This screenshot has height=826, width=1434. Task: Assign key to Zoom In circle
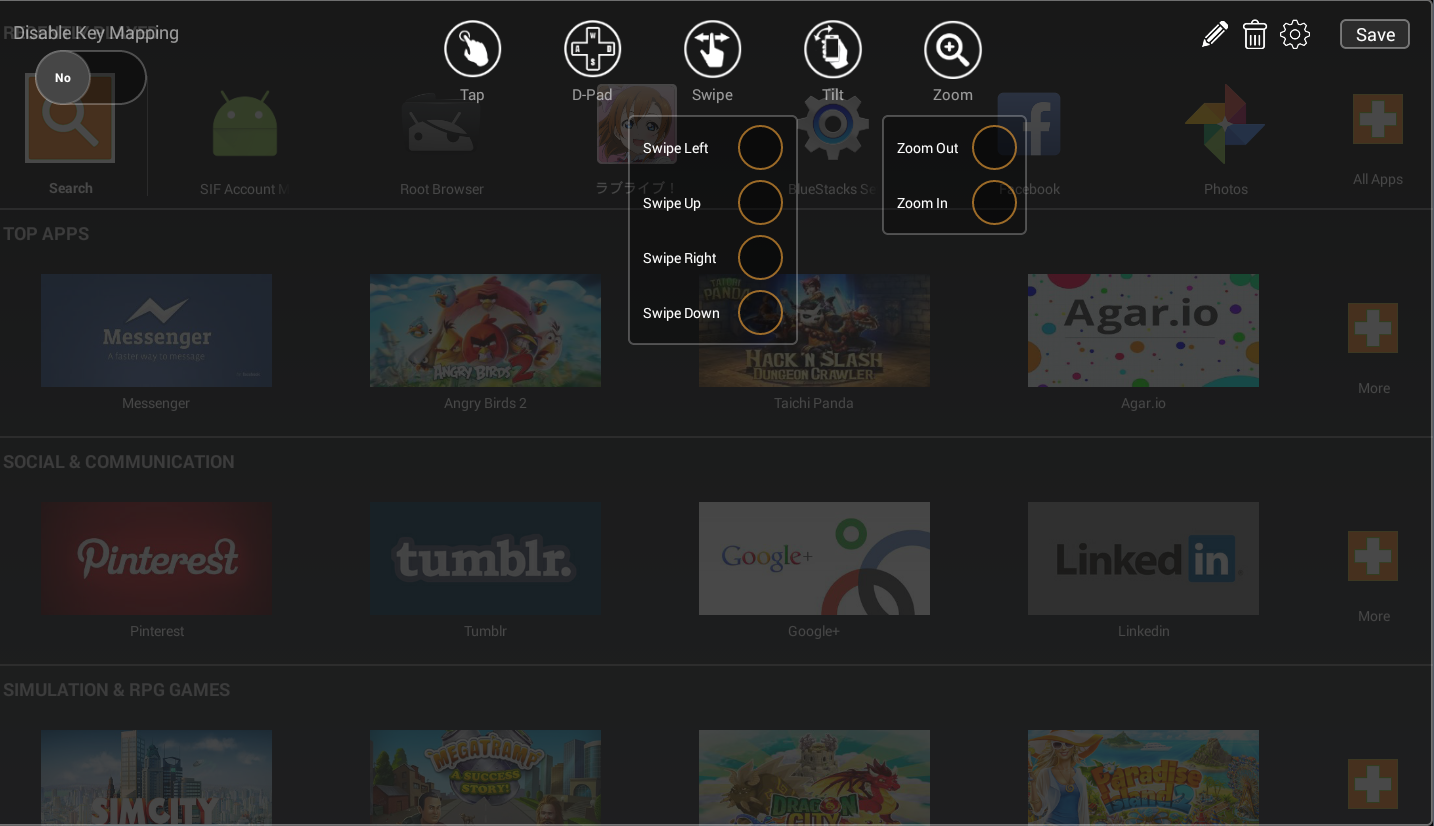pos(994,203)
